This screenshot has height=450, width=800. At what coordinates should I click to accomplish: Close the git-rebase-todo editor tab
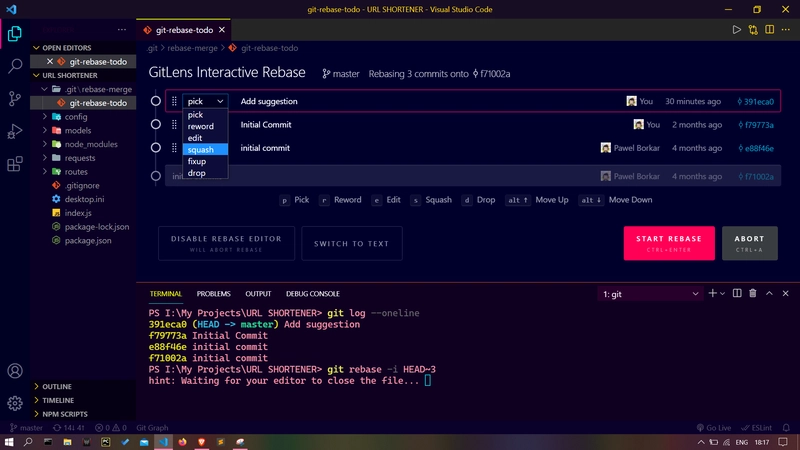pos(222,30)
